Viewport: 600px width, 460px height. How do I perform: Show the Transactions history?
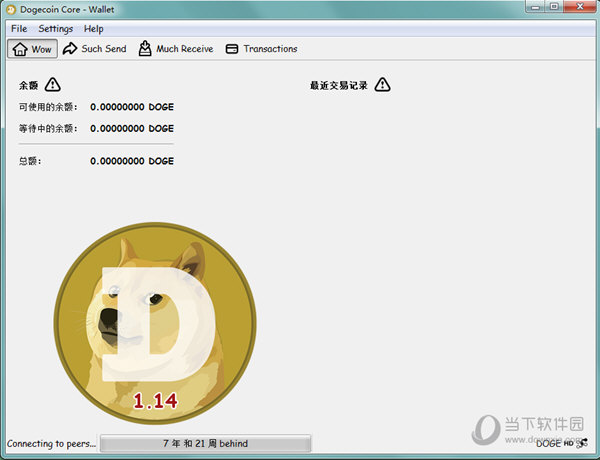coord(261,49)
